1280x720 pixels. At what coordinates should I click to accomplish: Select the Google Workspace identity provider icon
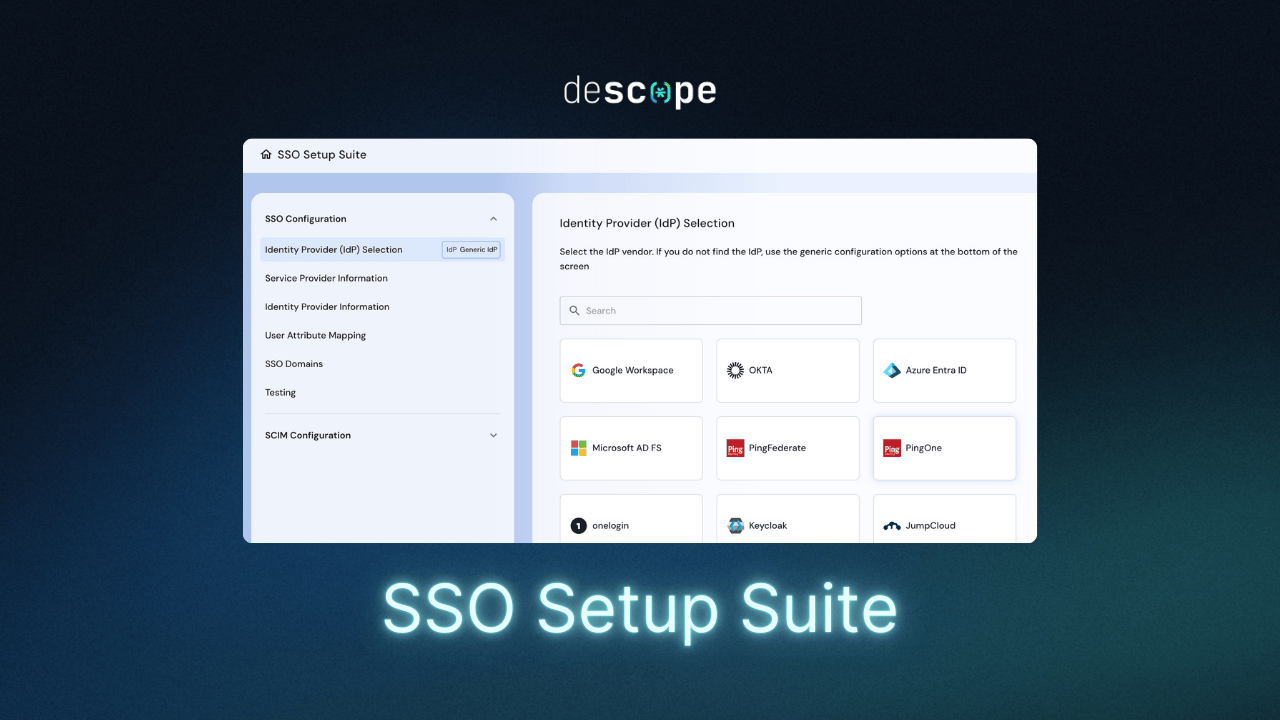click(x=578, y=370)
